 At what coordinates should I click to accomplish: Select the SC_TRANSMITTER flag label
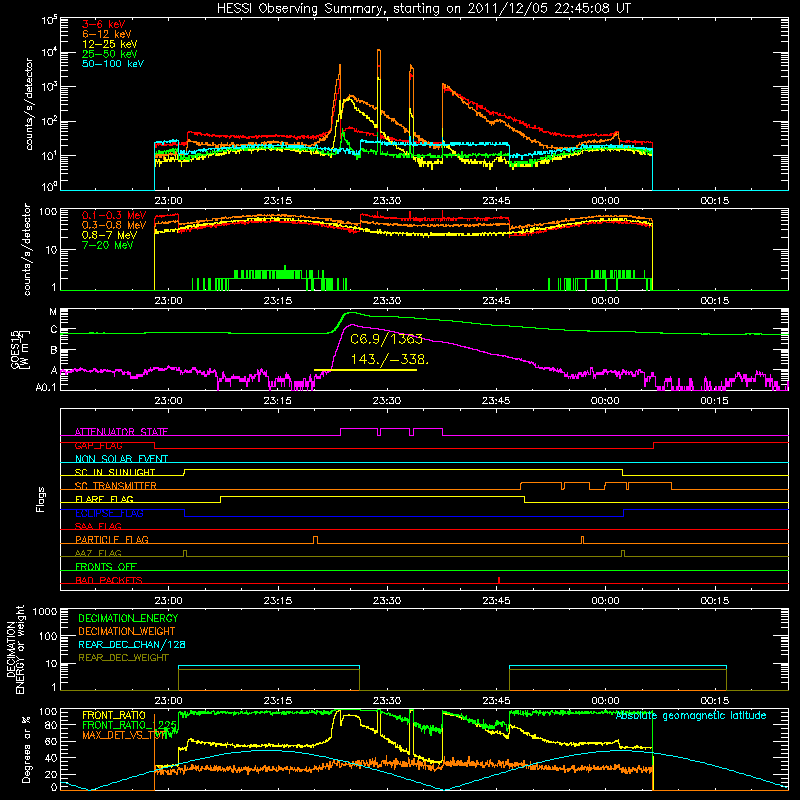115,486
